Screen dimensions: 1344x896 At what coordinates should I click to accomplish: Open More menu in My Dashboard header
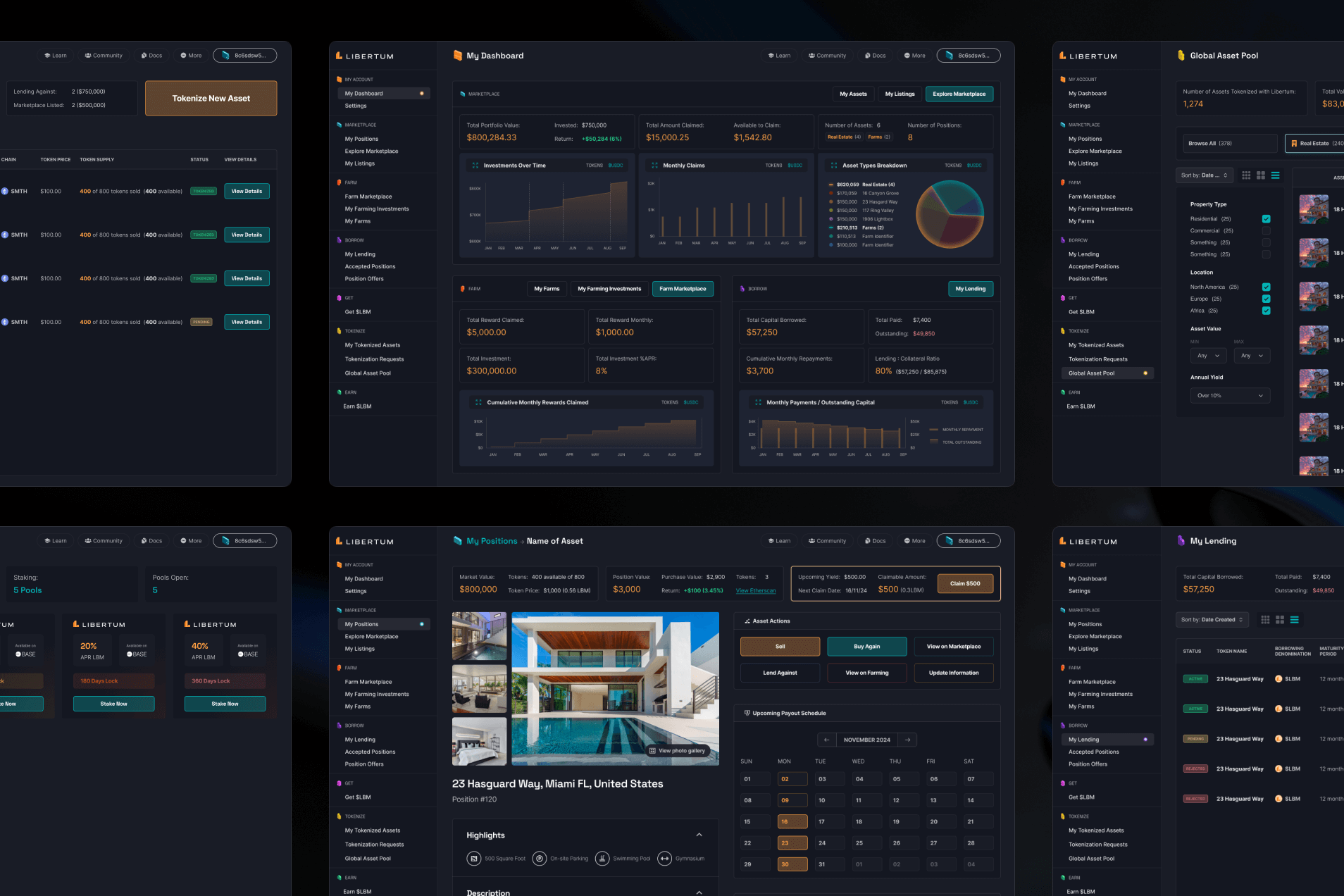[x=914, y=56]
